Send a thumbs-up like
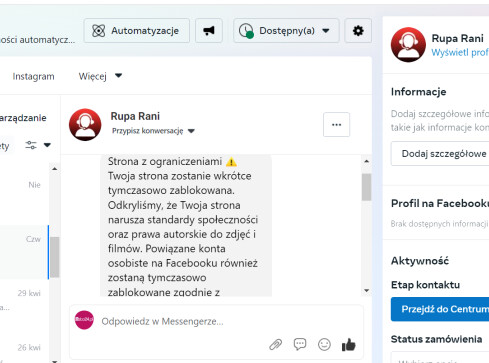This screenshot has height=363, width=489. [349, 344]
